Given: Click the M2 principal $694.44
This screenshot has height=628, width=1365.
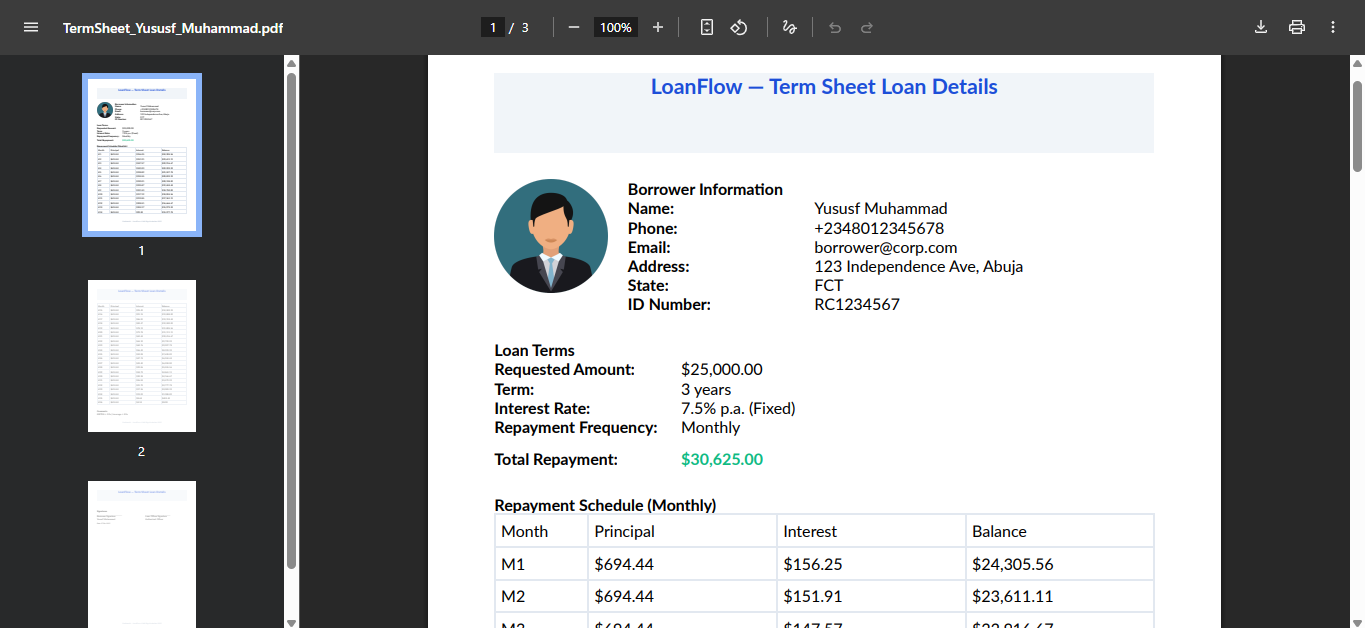Looking at the screenshot, I should 624,597.
